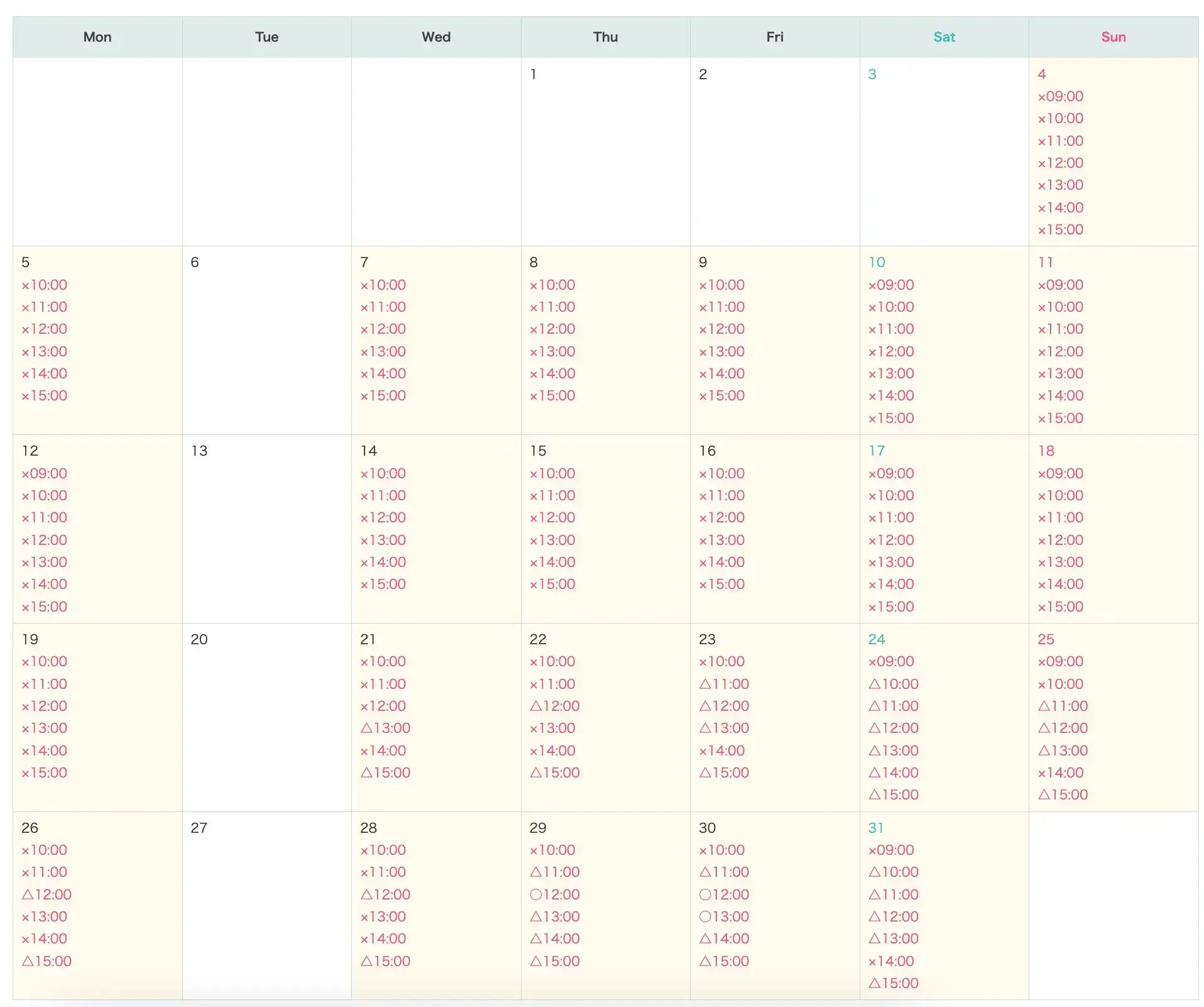Select the ○13:00 slot on the 30th
Viewport: 1204px width, 1007px height.
724,916
